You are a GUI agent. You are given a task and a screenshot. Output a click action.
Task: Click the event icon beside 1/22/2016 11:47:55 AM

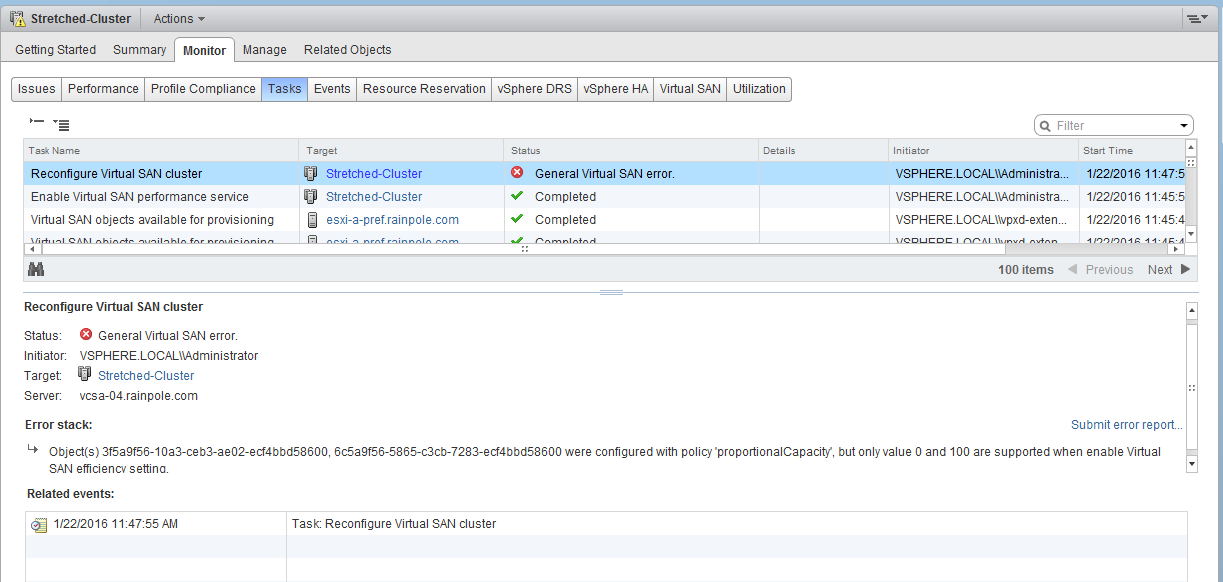click(39, 524)
